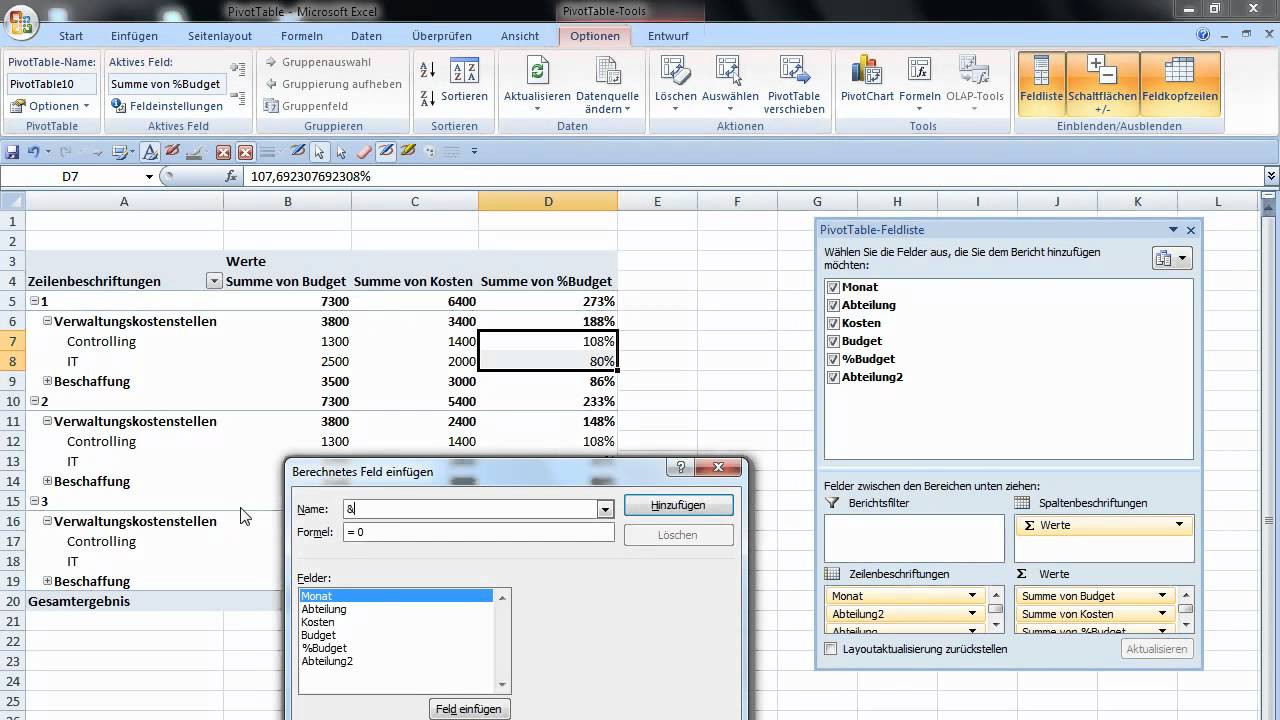Collapse month 1 group
This screenshot has height=720, width=1280.
[x=34, y=301]
